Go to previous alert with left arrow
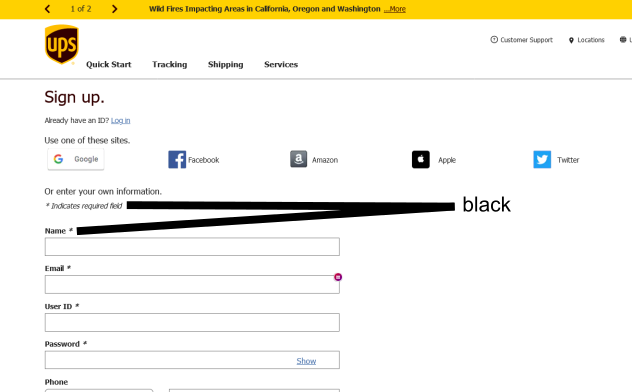 pos(48,9)
